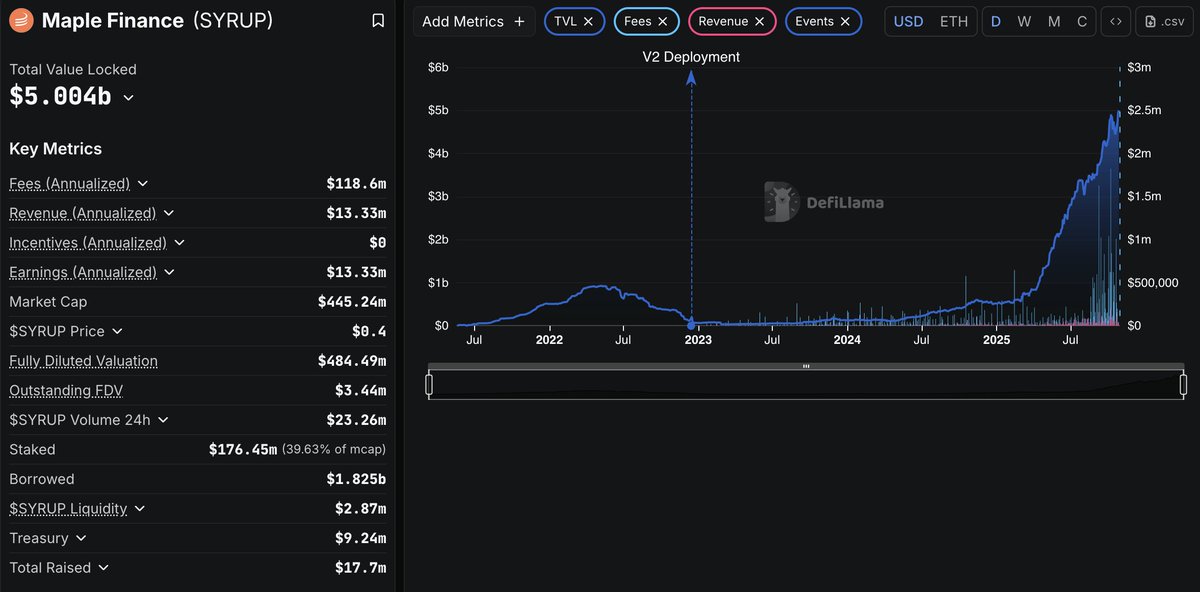The image size is (1200, 592).
Task: Expand $SYRUP Price row
Action: [x=117, y=331]
